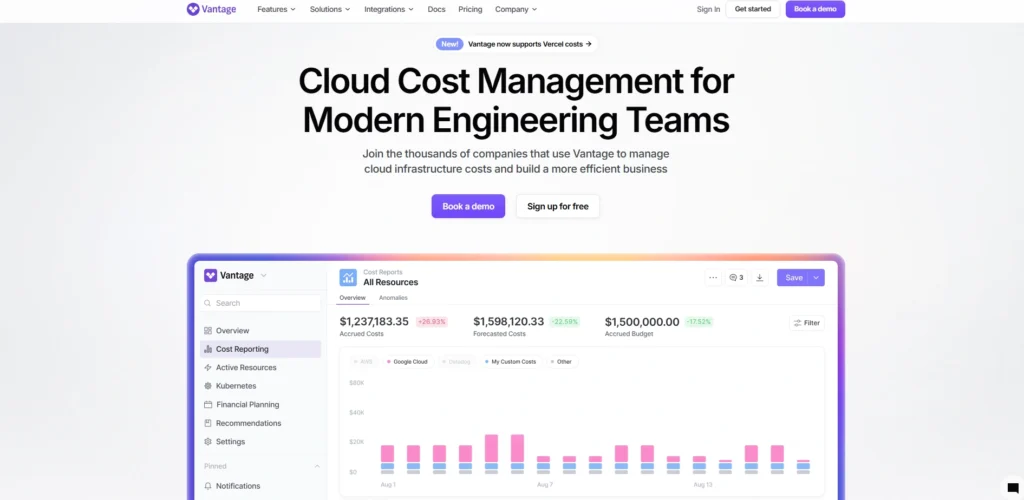Image resolution: width=1024 pixels, height=500 pixels.
Task: Expand the Vantage workspace chevron in sidebar
Action: point(264,275)
